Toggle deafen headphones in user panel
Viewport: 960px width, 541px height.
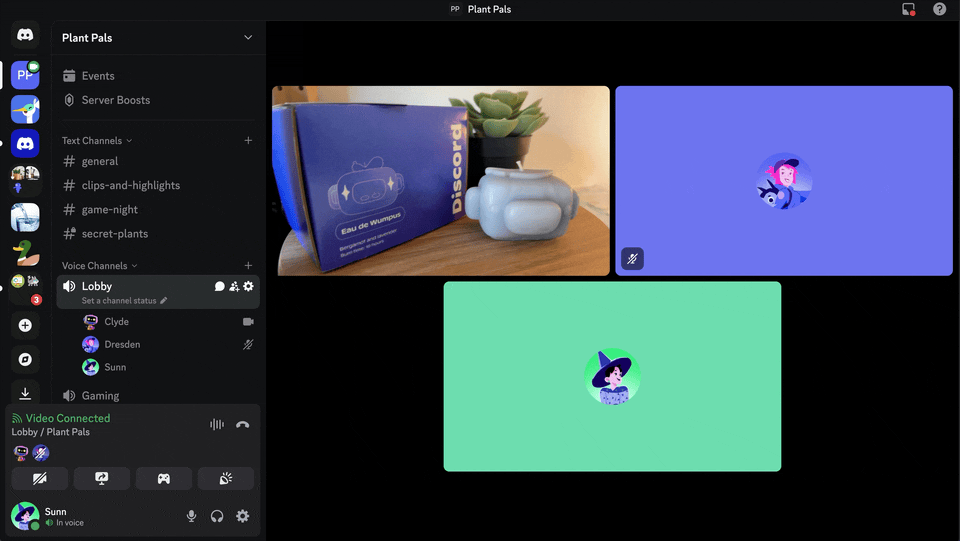click(217, 516)
